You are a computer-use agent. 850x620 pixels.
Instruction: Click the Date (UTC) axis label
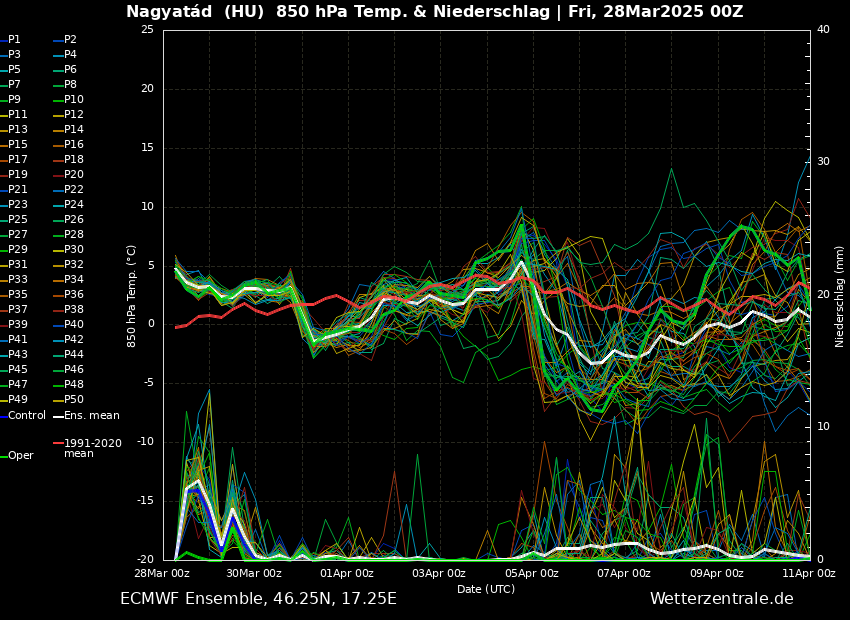[x=486, y=589]
